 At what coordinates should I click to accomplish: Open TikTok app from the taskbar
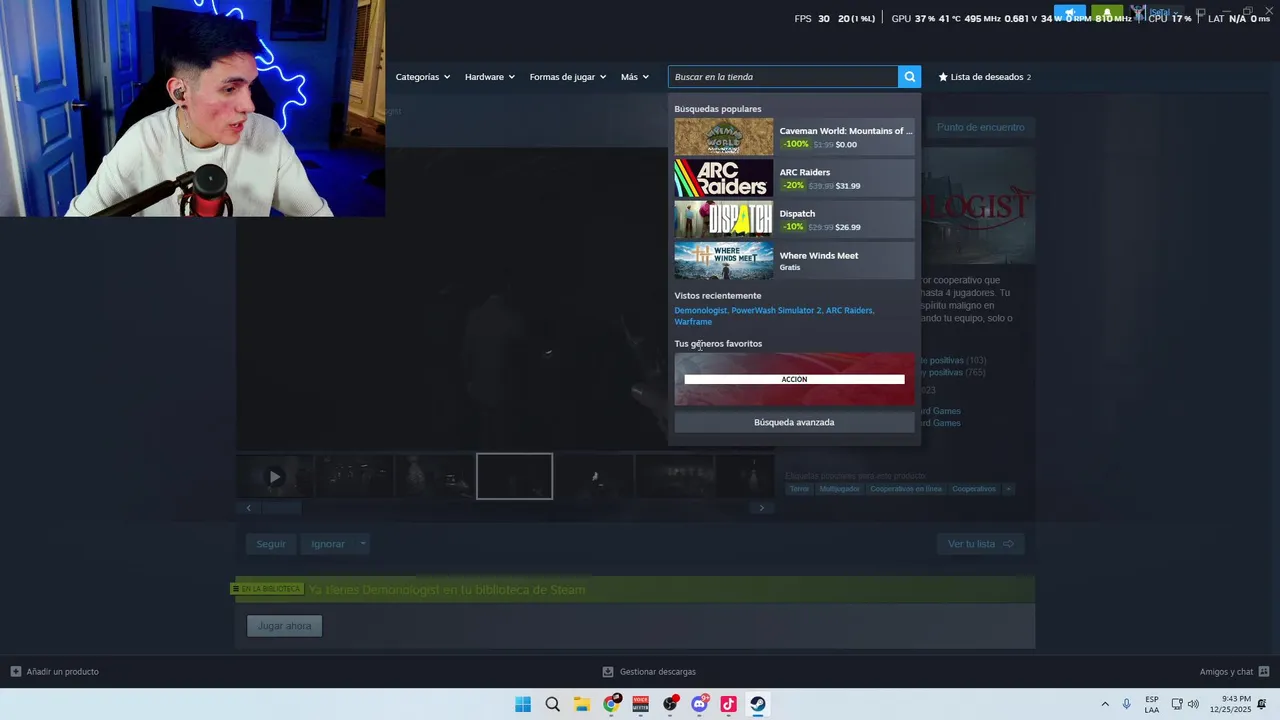[x=729, y=704]
